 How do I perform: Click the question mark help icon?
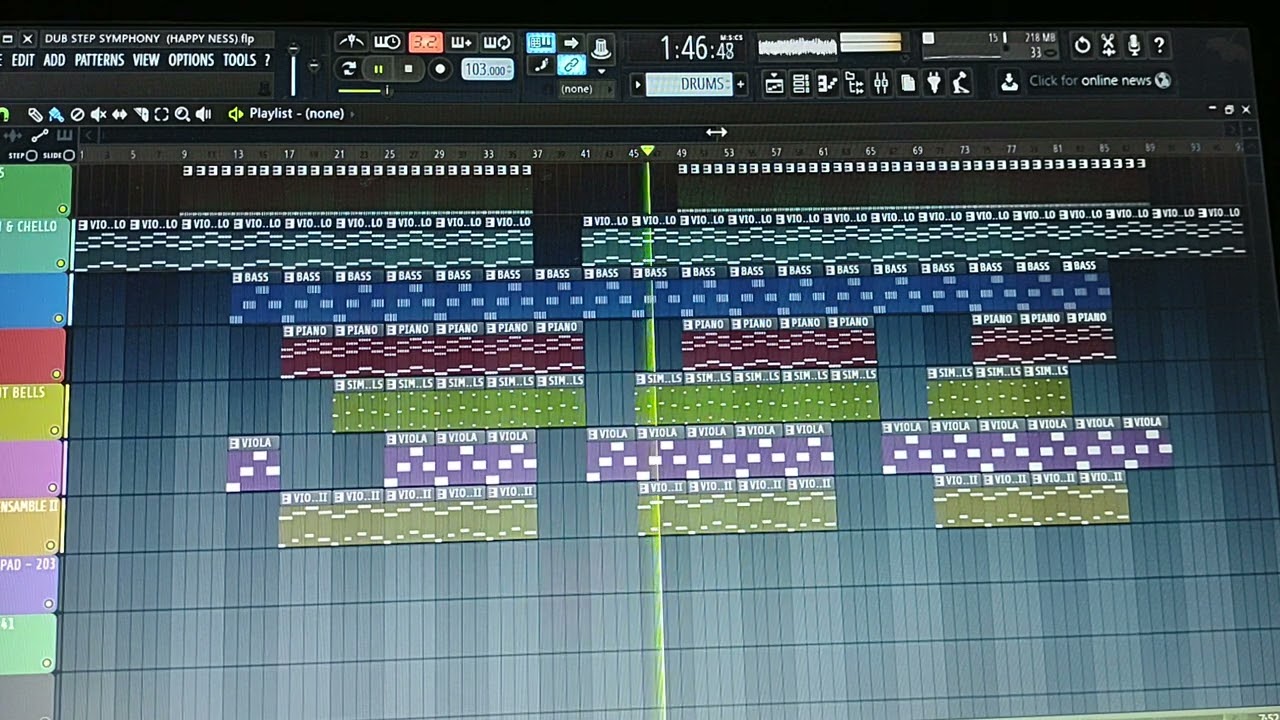click(1159, 46)
